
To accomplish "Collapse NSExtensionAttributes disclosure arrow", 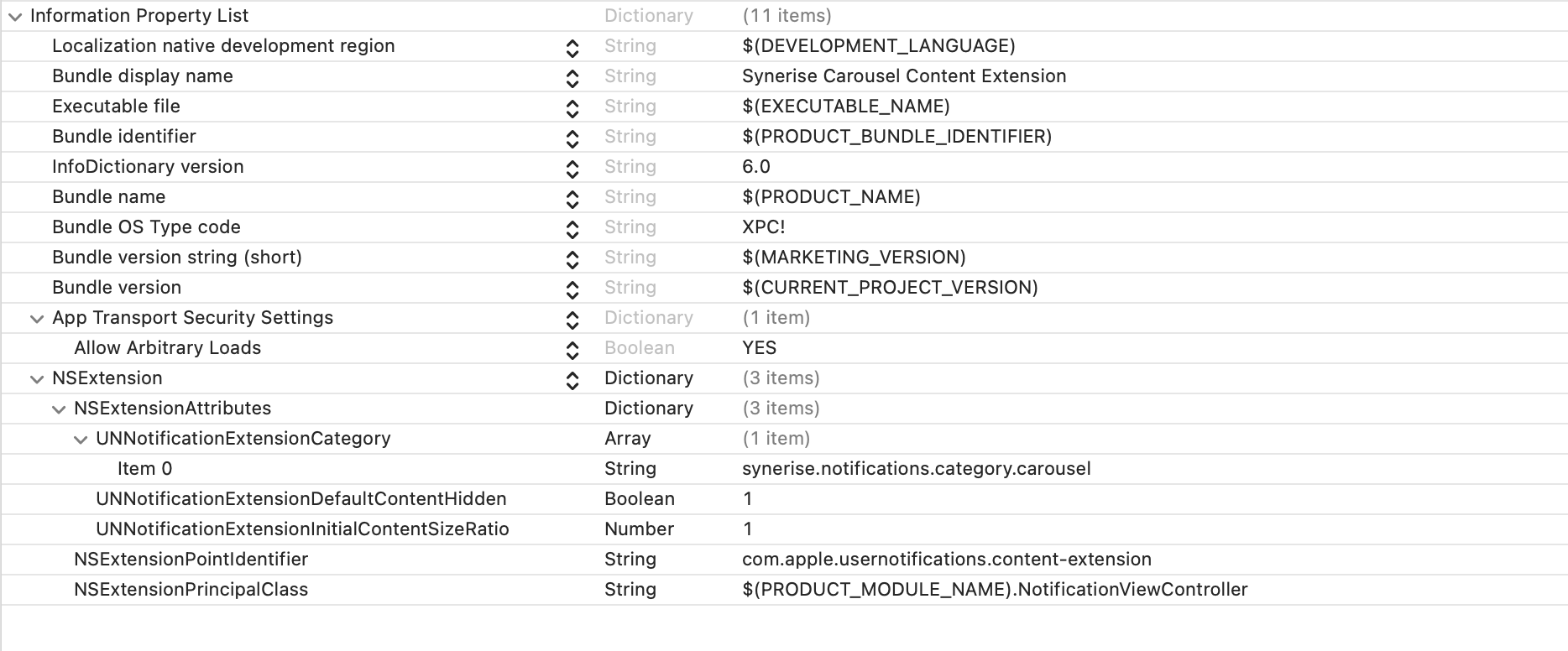I will [x=59, y=409].
